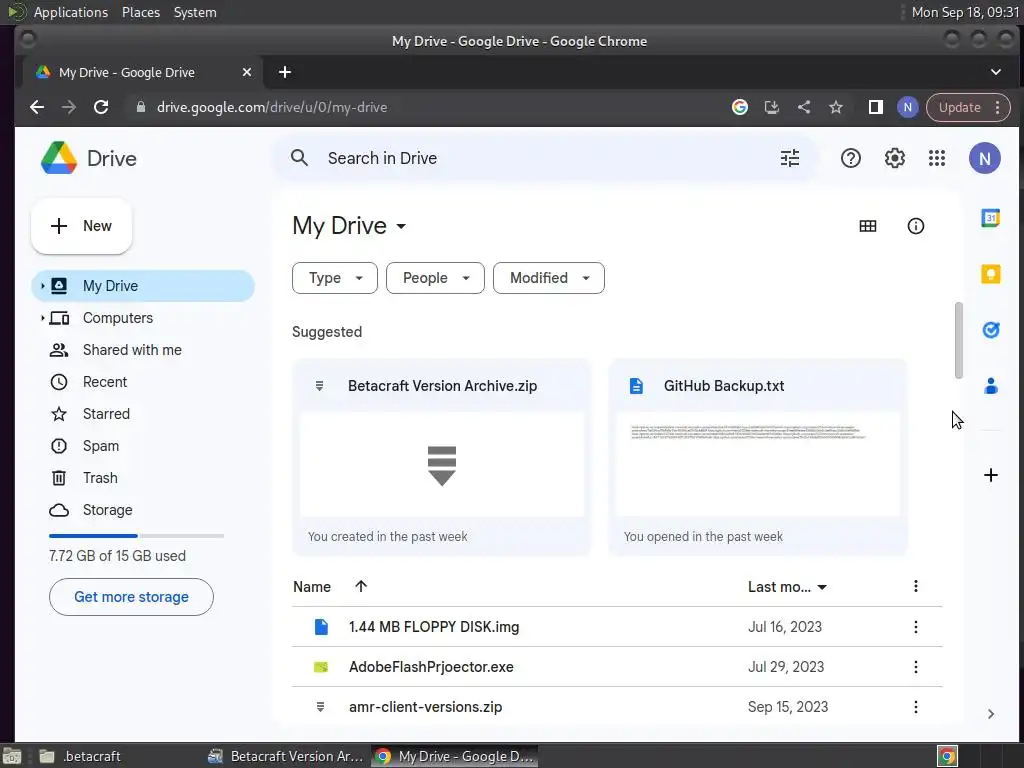Open Google Account avatar in Drive
1024x768 pixels.
(984, 158)
